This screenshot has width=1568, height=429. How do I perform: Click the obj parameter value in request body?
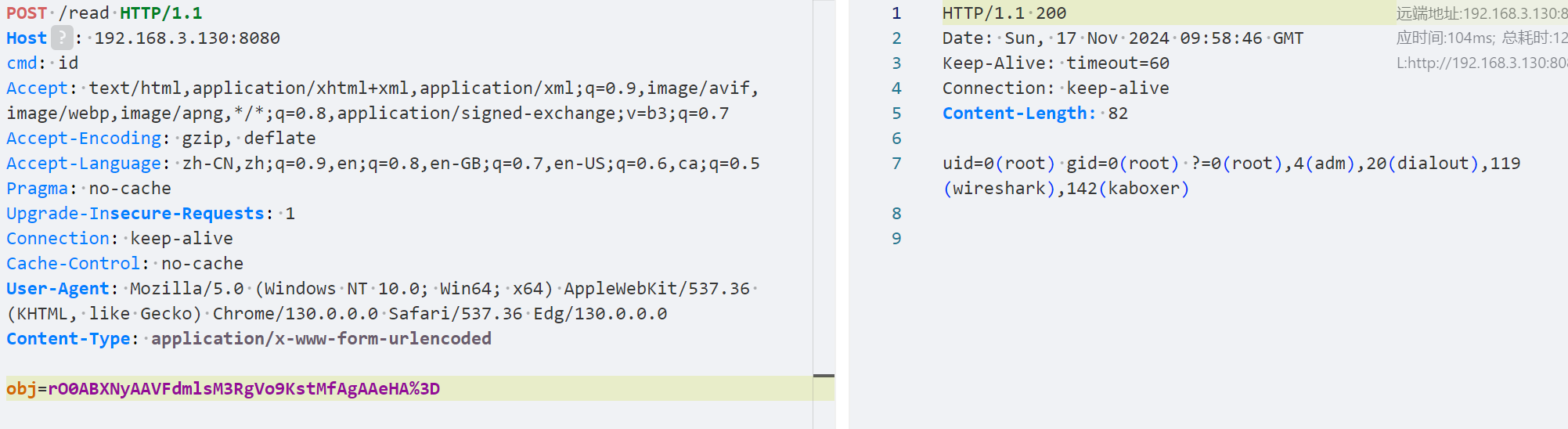(243, 389)
